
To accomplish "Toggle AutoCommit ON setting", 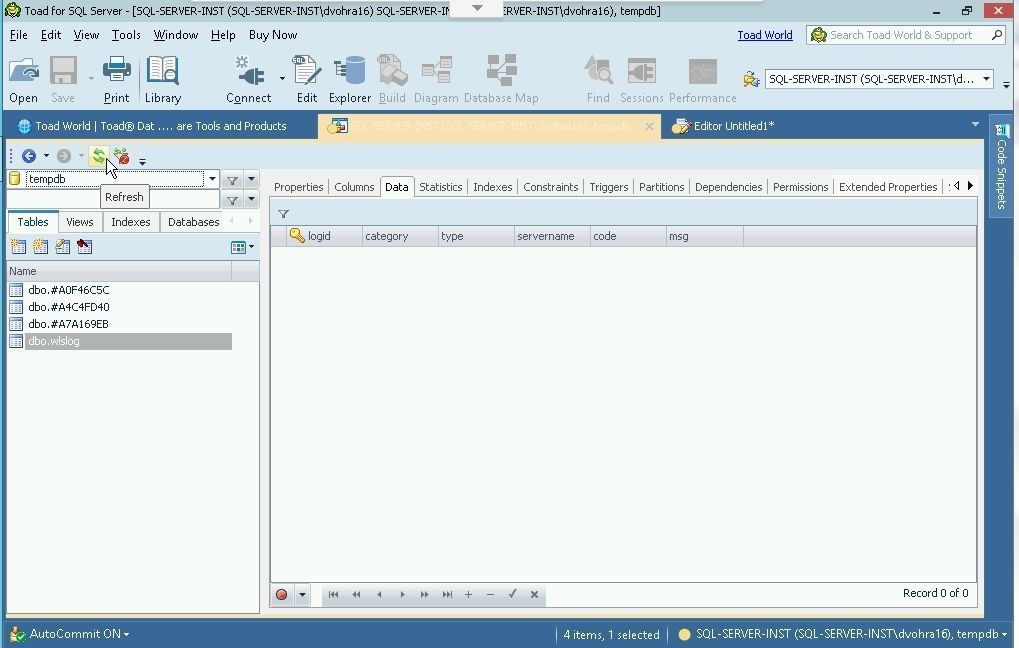I will pos(78,634).
